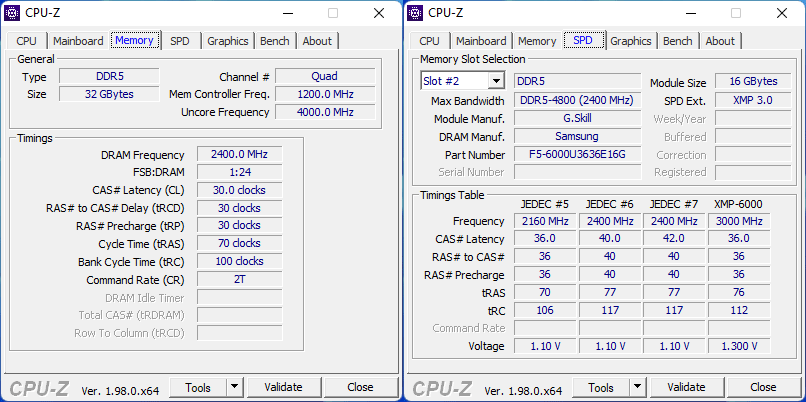This screenshot has height=402, width=806.
Task: Expand the Tools dropdown arrow in left window
Action: tap(234, 387)
